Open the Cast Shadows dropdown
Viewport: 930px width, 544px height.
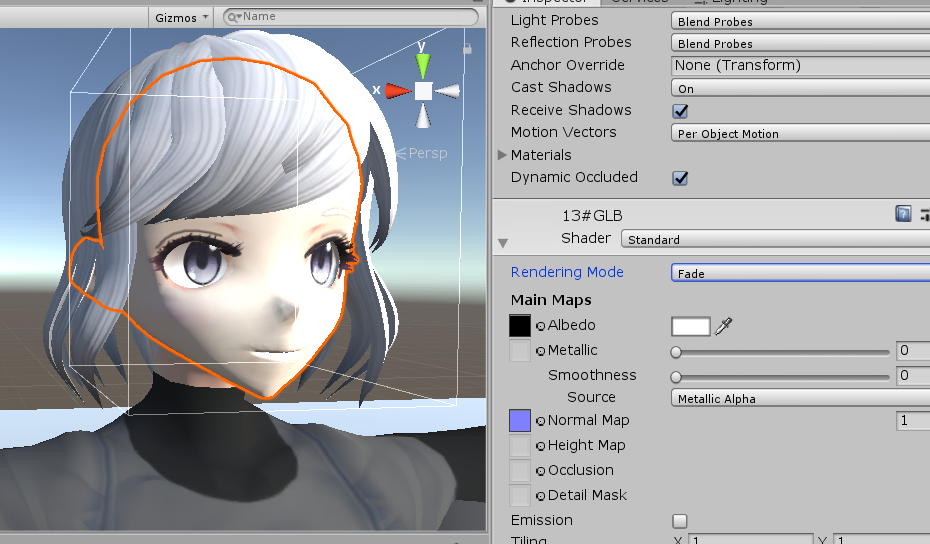800,88
